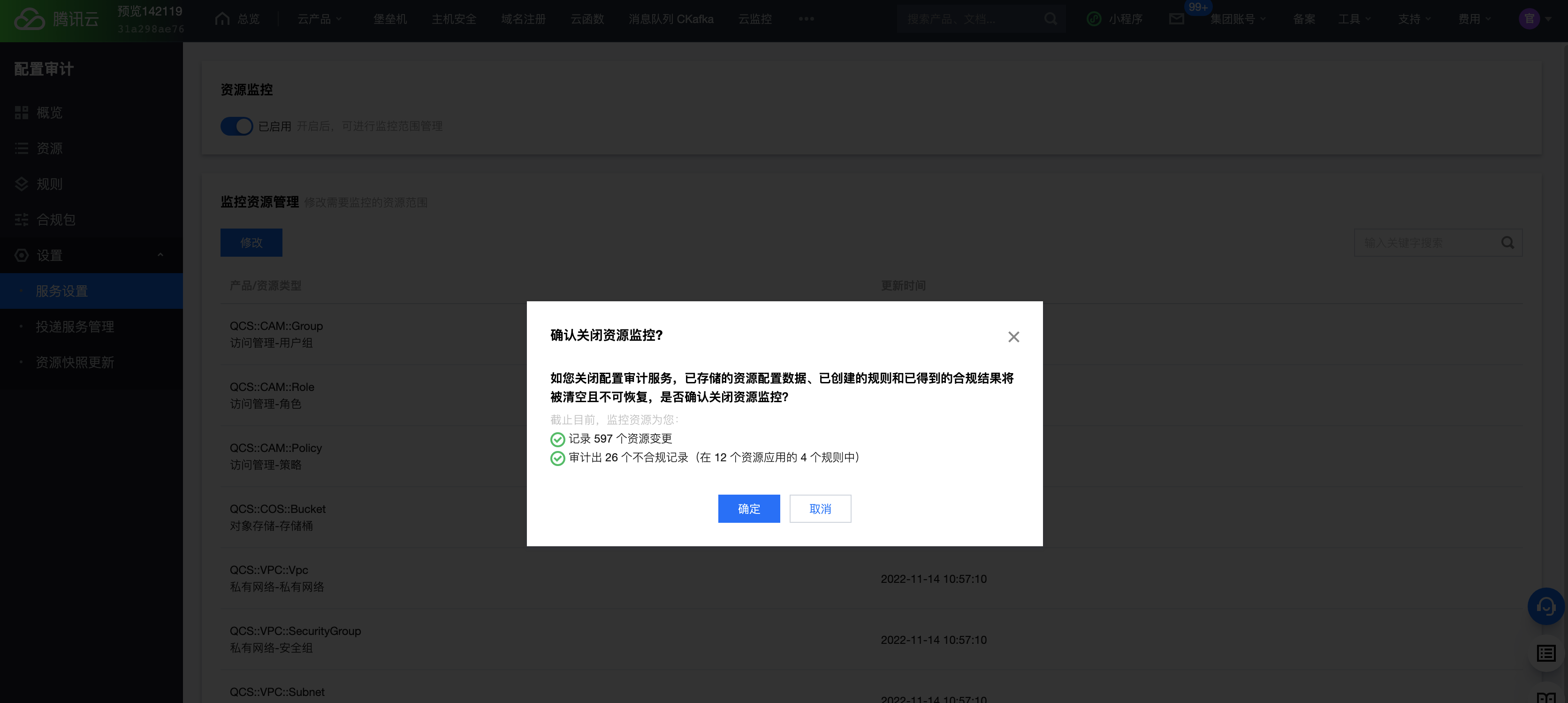Viewport: 1568px width, 703px height.
Task: Click the three-dots more products icon
Action: (x=806, y=19)
